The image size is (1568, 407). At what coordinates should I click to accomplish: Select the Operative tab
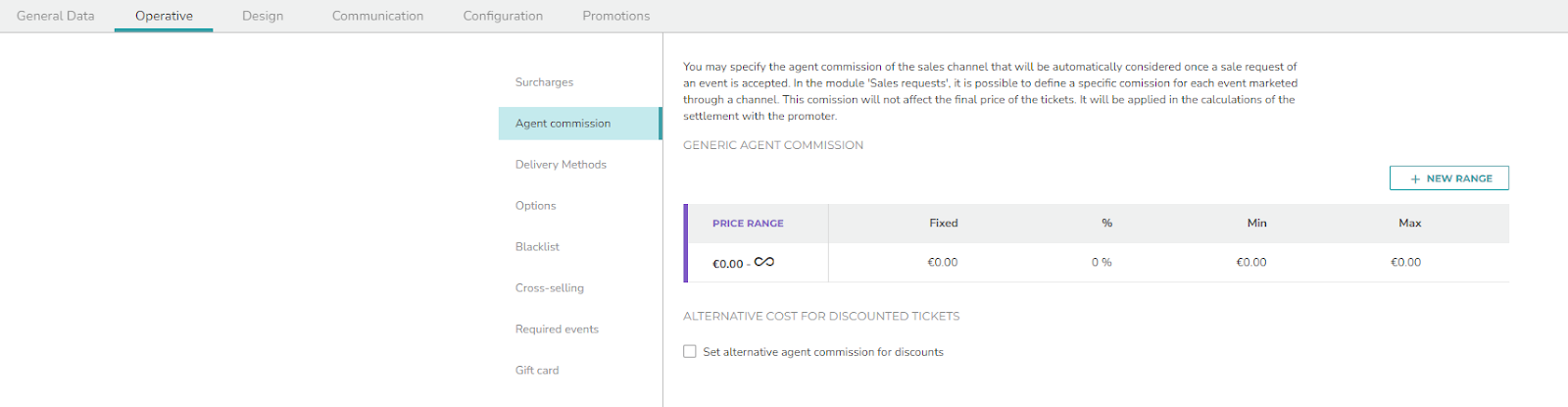(x=164, y=16)
